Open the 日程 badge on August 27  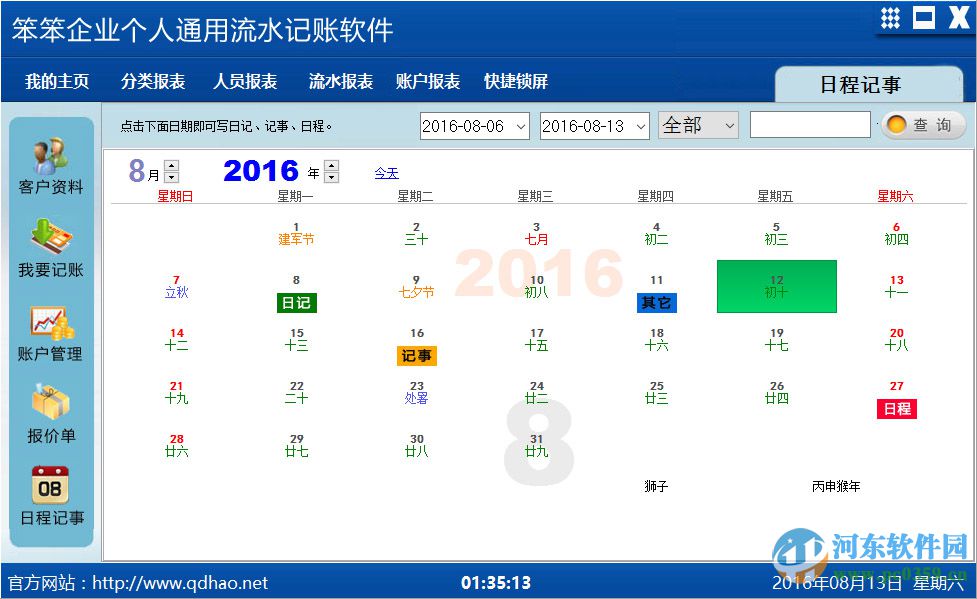896,408
